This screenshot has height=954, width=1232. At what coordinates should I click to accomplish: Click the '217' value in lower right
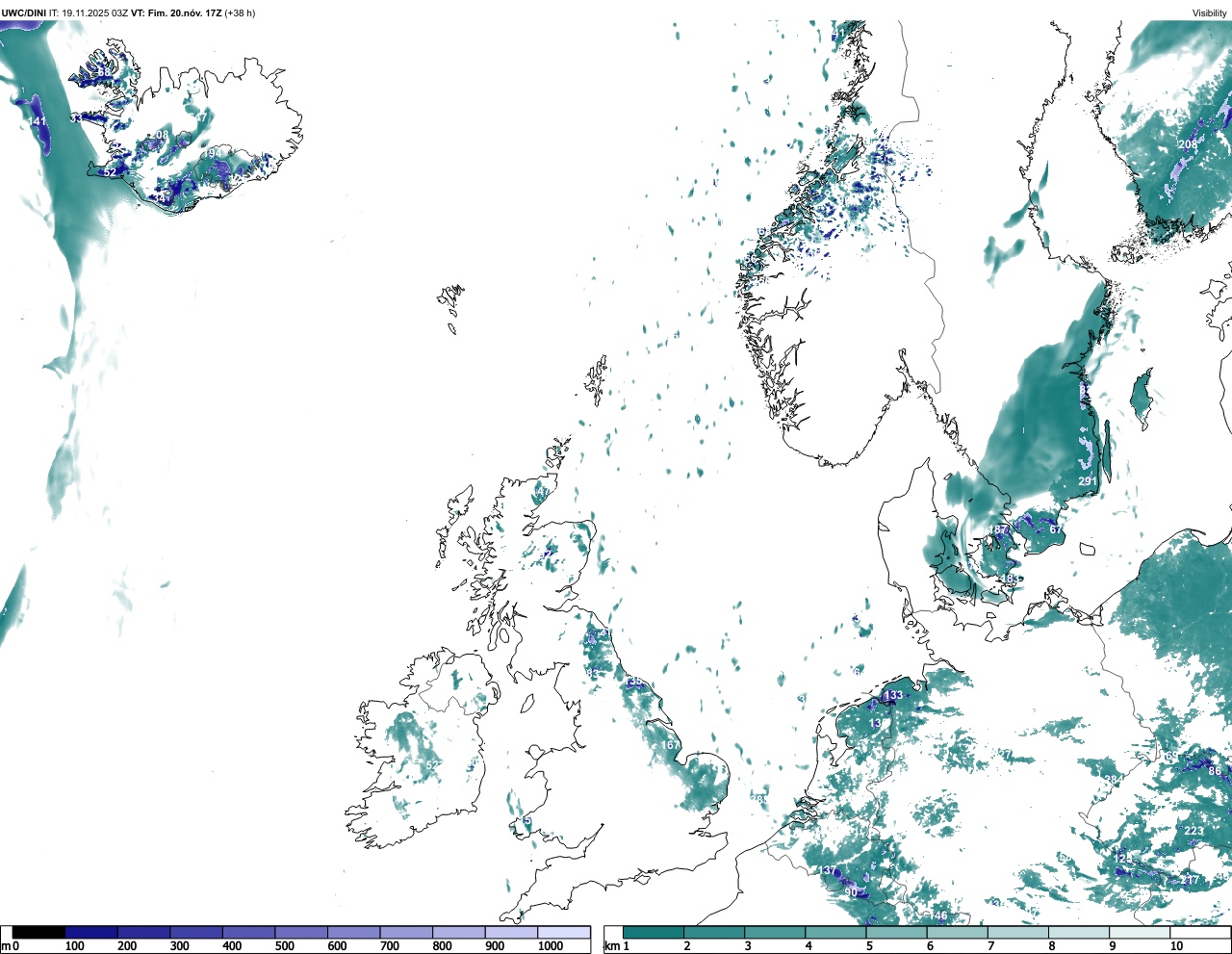coord(1191,880)
